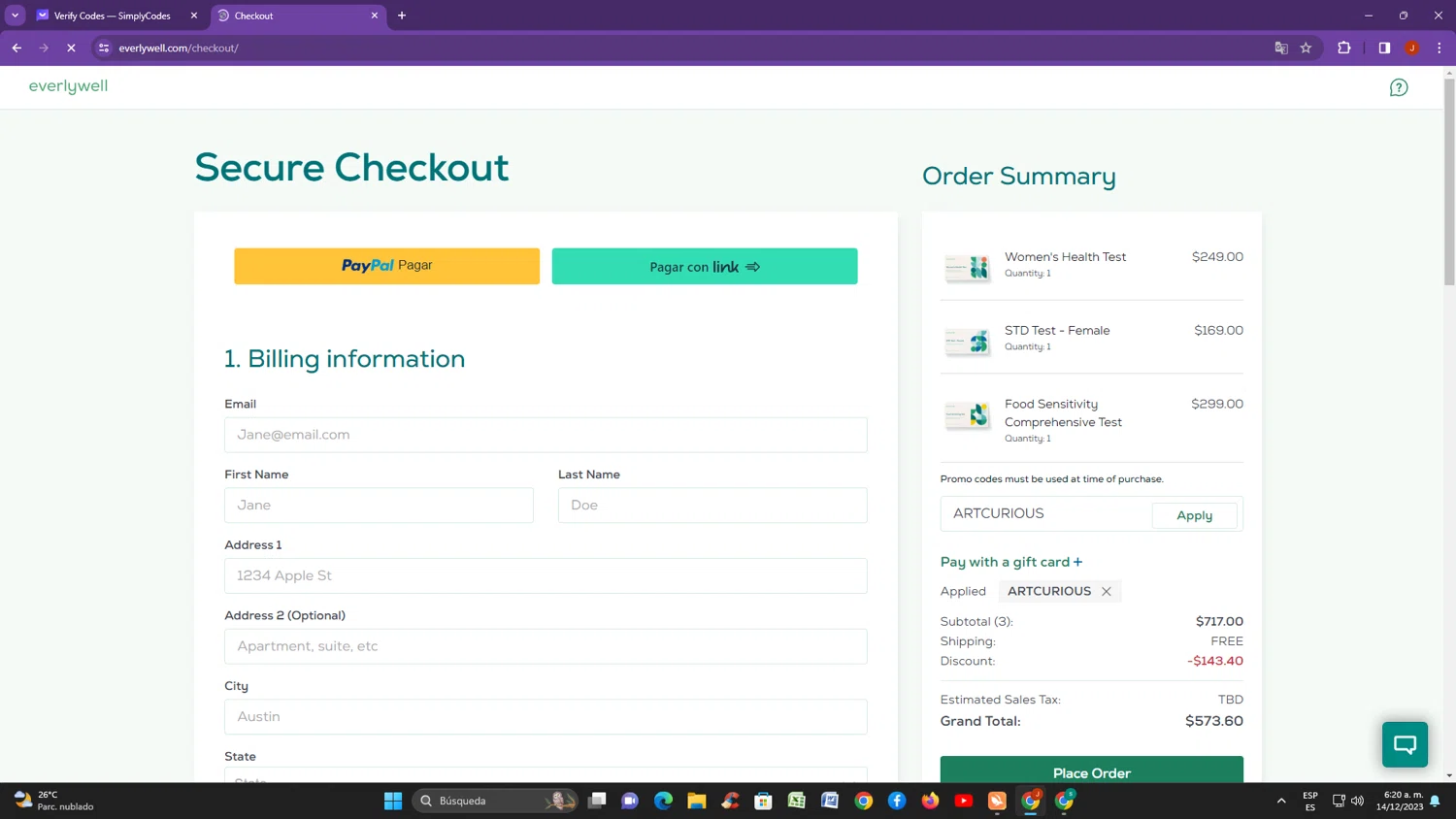Open notifications bell in tray
Screen dimensions: 1456x819
pos(1435,801)
